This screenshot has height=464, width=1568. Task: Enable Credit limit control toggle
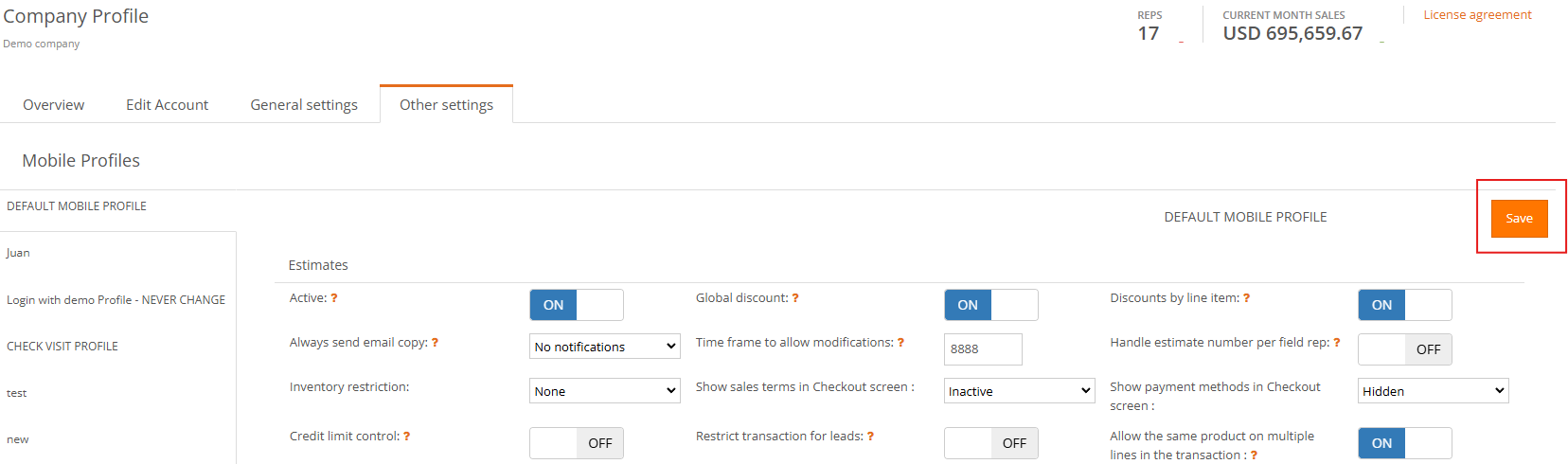(577, 443)
